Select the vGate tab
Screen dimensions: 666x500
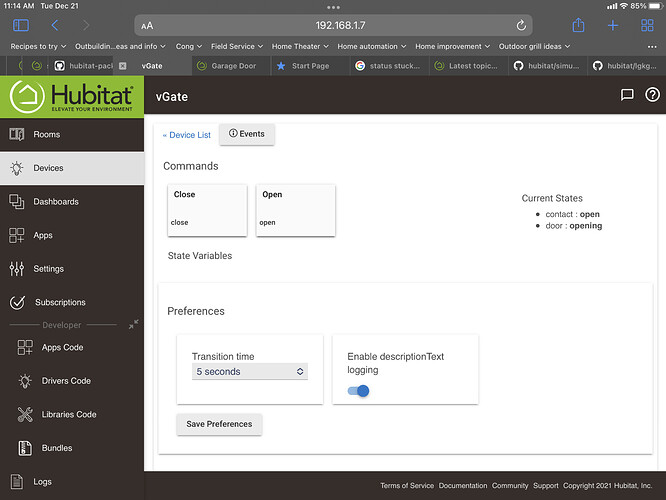(x=152, y=66)
